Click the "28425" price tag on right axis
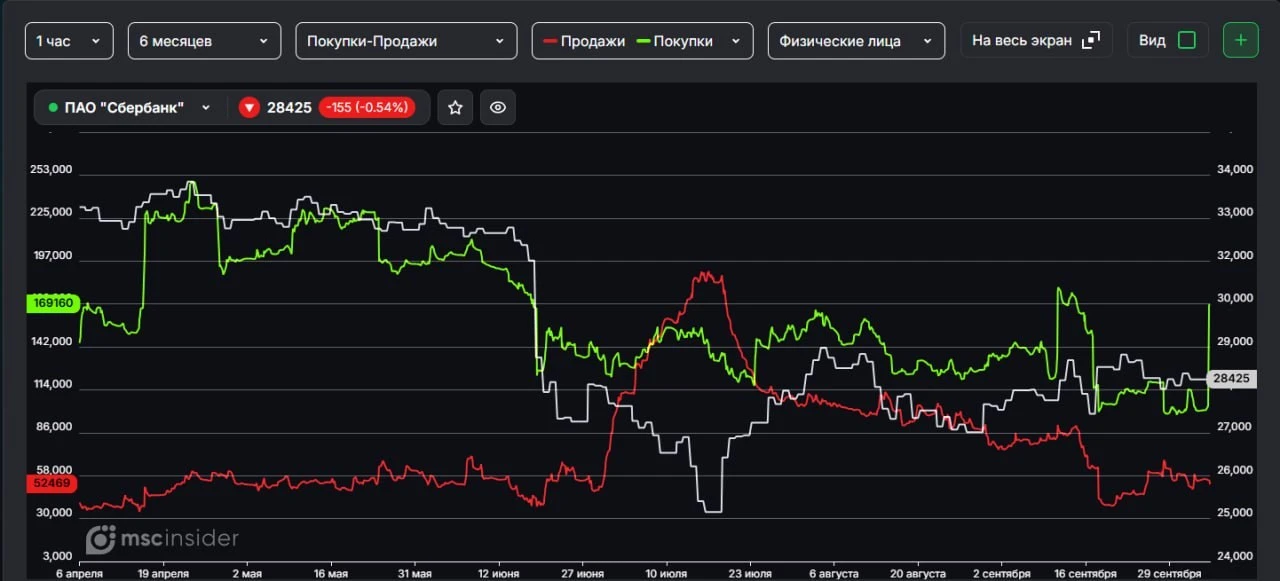1280x581 pixels. click(1230, 379)
